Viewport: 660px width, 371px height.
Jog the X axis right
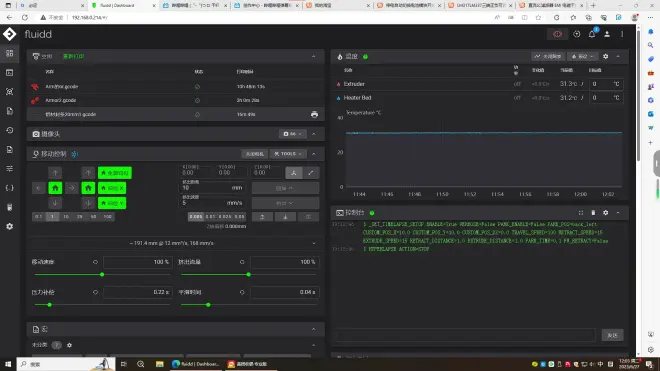[72, 188]
